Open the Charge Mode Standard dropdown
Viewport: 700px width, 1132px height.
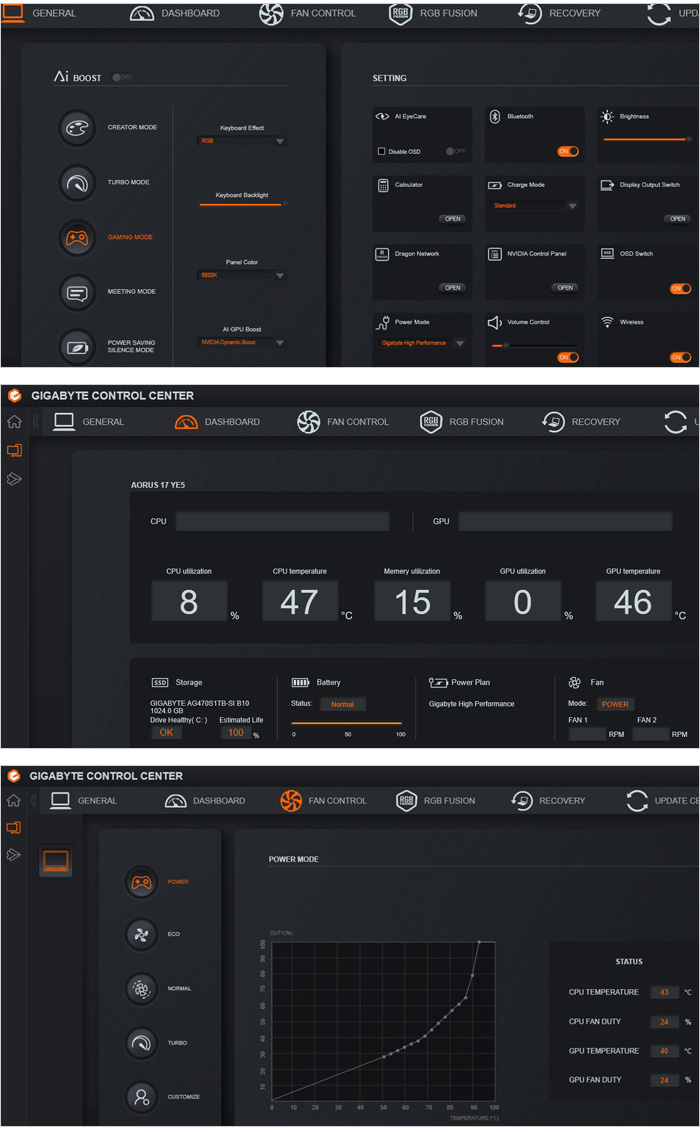535,206
